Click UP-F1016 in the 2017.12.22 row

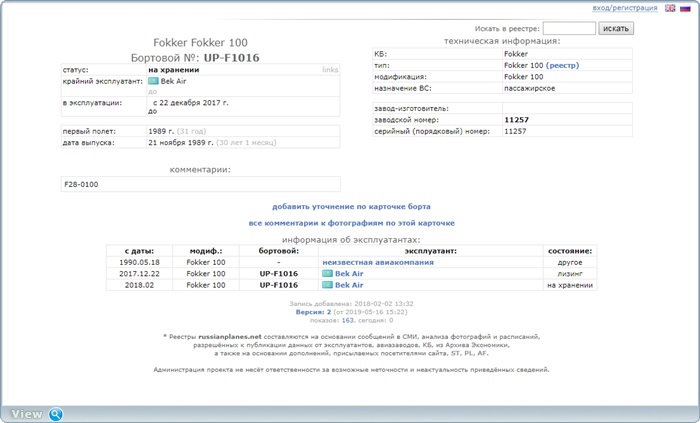coord(279,274)
